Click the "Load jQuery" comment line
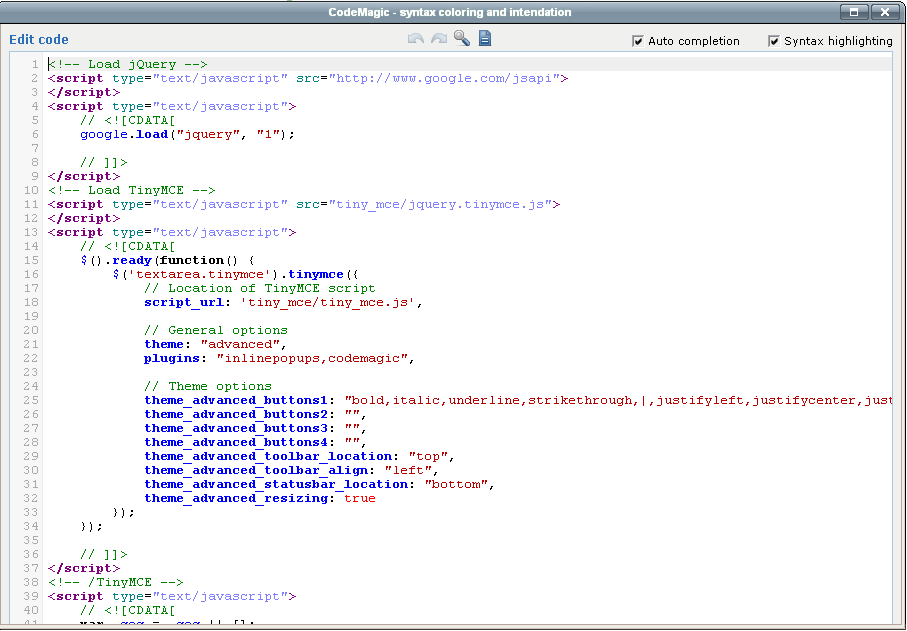 click(128, 64)
